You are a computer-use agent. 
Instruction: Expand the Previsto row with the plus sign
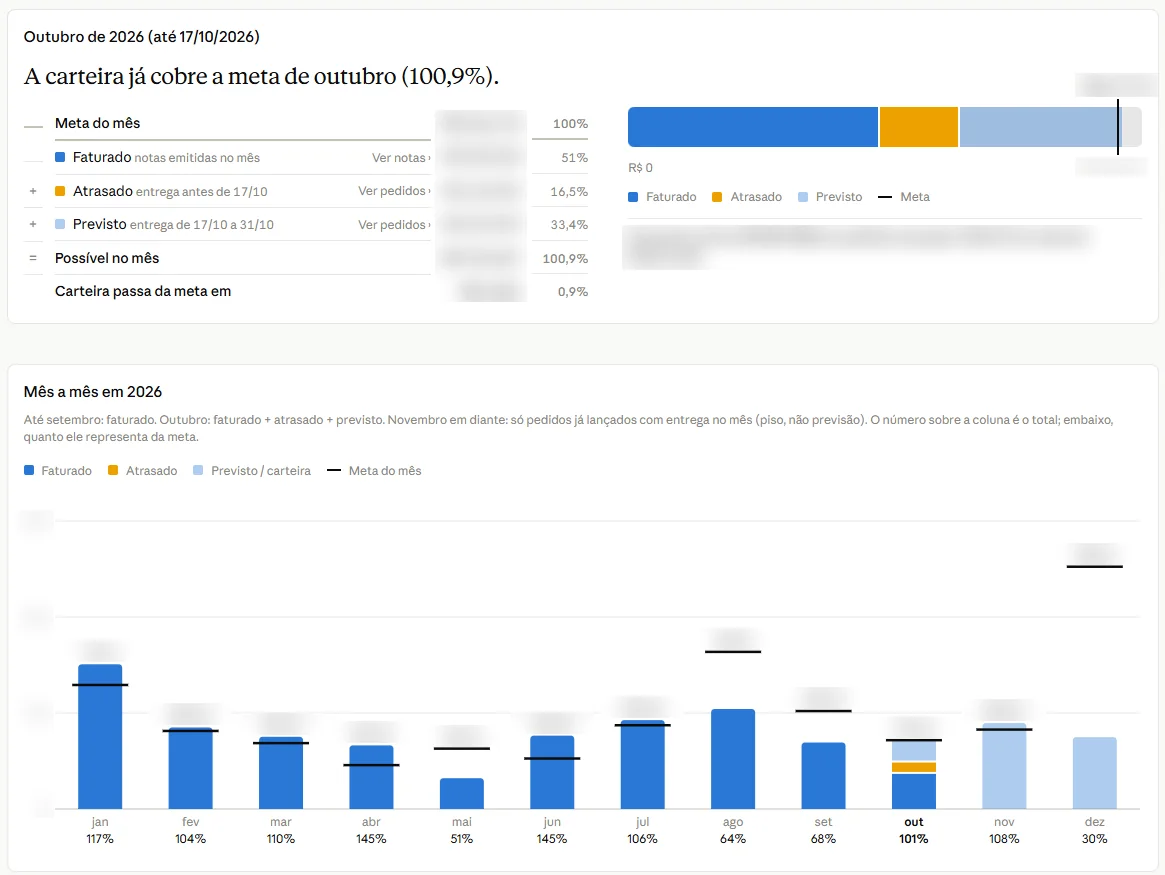(33, 224)
